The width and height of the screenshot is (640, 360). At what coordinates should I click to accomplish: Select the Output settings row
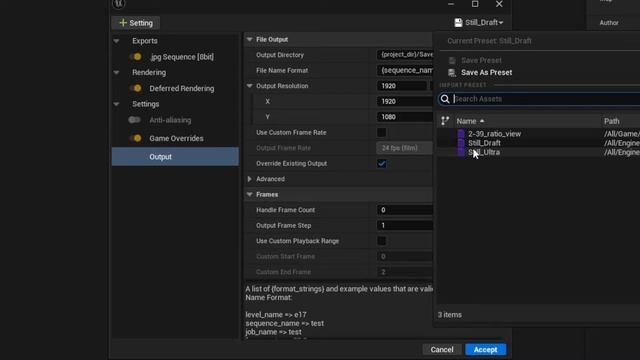[176, 157]
